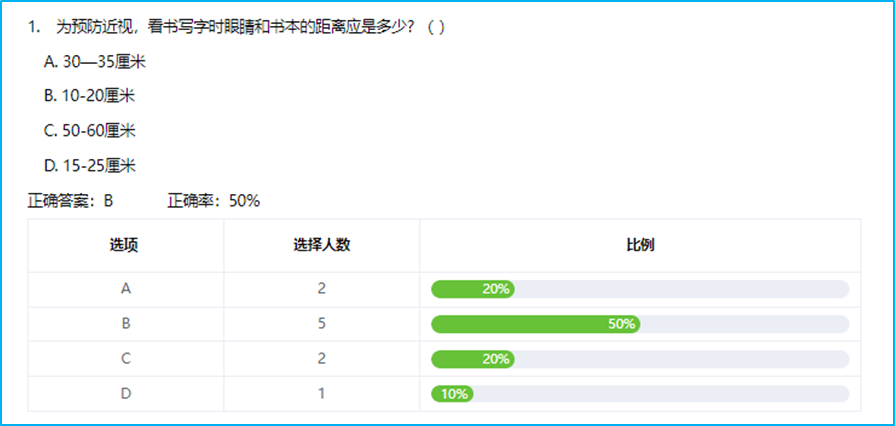Click the count 1 in row D
The width and height of the screenshot is (895, 426).
(x=321, y=393)
